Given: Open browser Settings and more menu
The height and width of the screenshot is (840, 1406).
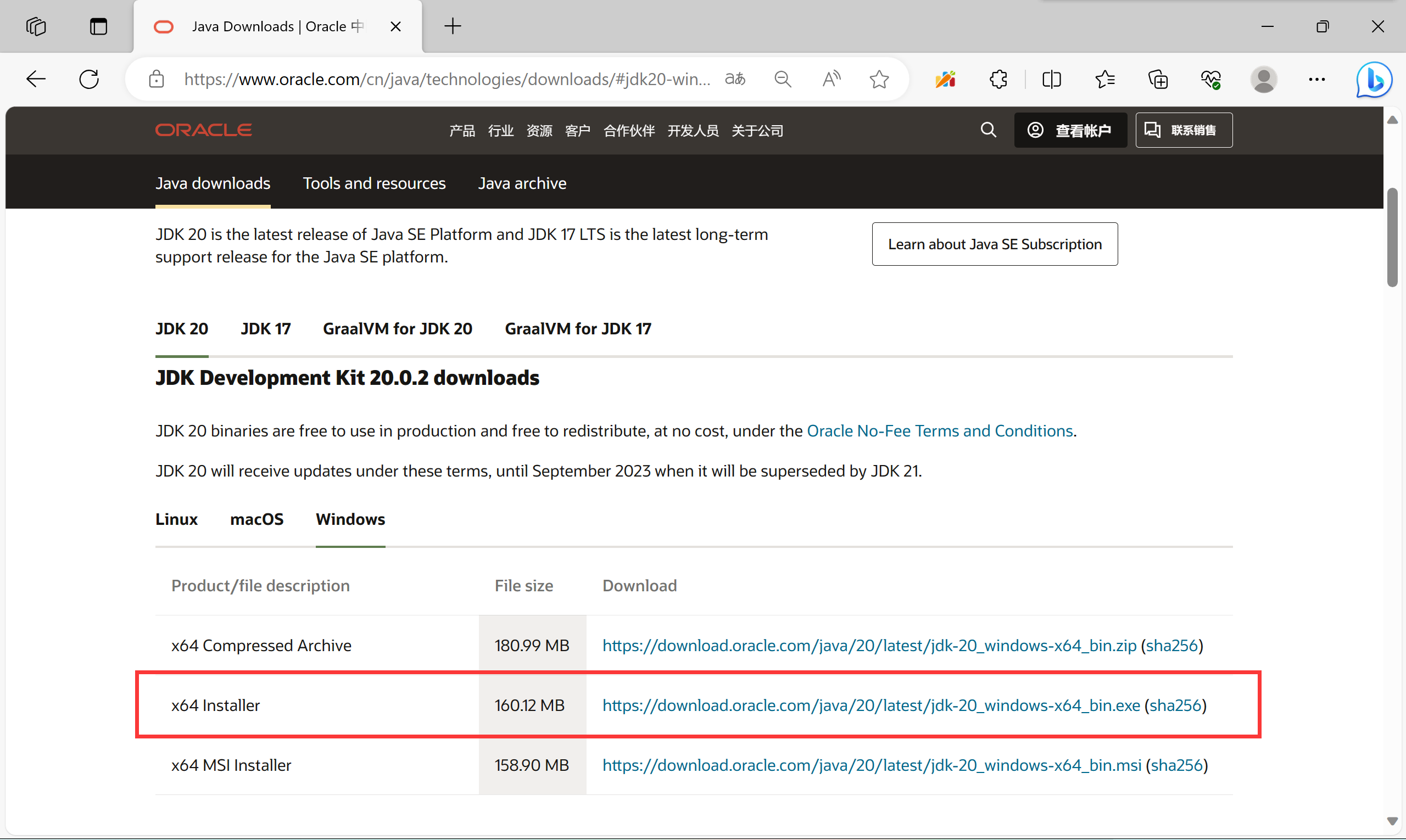Looking at the screenshot, I should 1316,79.
